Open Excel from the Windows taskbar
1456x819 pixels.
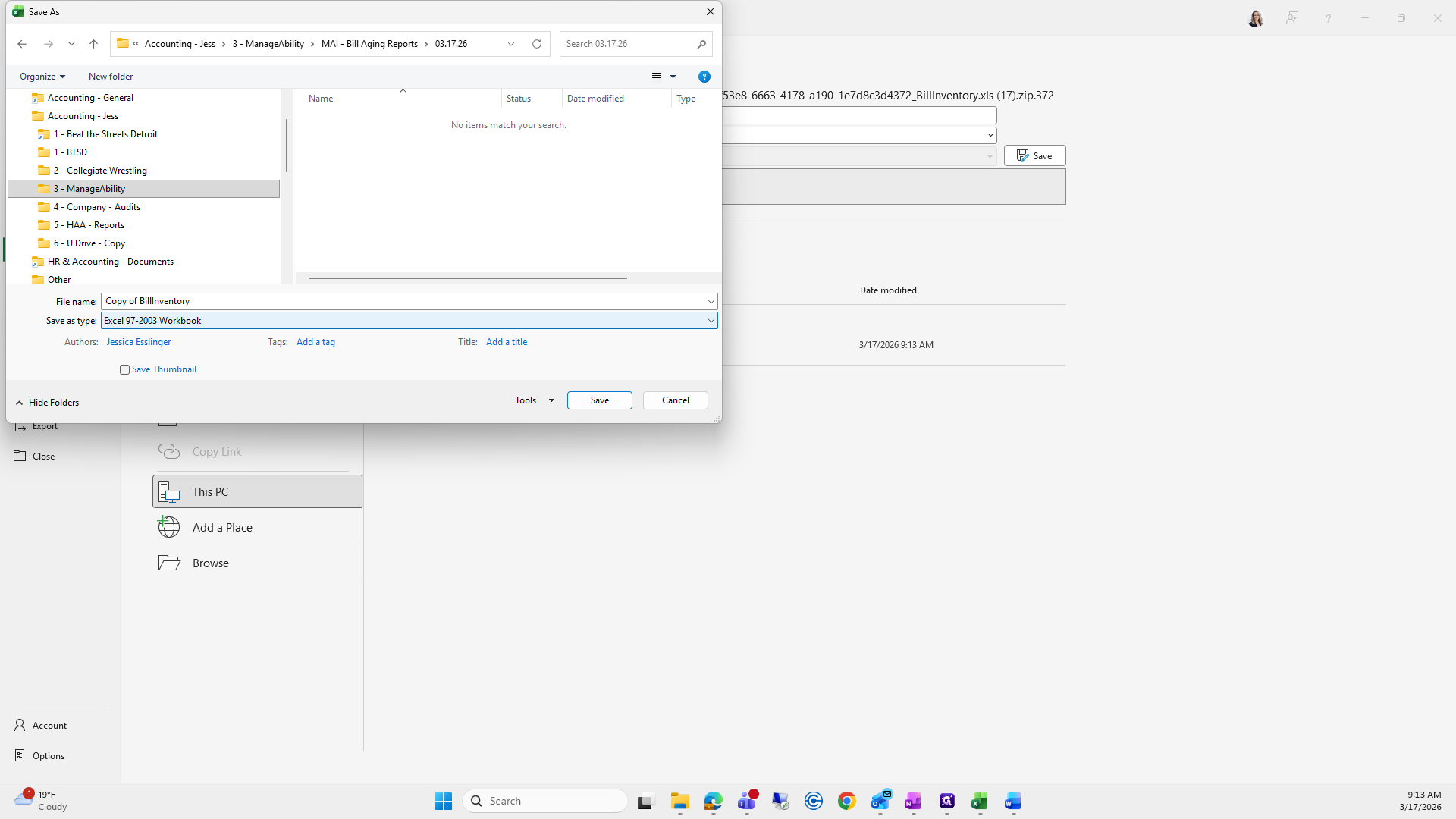coord(979,801)
